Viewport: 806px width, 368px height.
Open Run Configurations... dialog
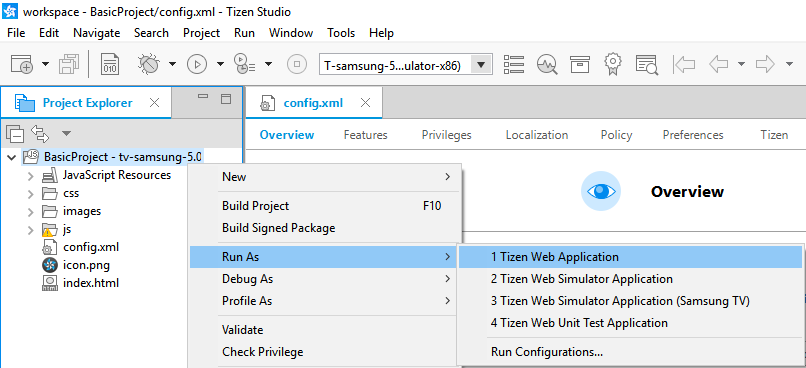631,352
